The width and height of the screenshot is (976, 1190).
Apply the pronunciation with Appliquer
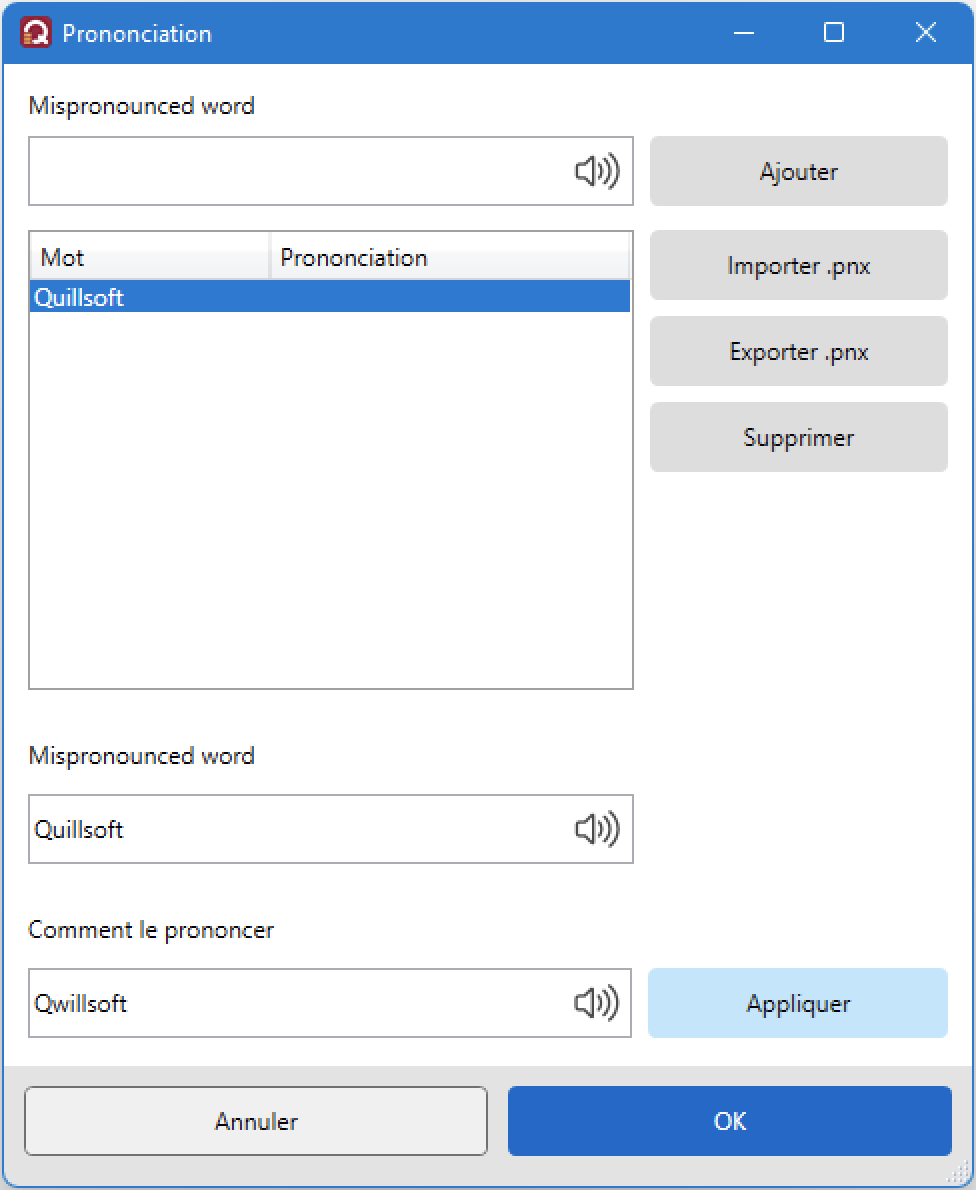pyautogui.click(x=798, y=1003)
